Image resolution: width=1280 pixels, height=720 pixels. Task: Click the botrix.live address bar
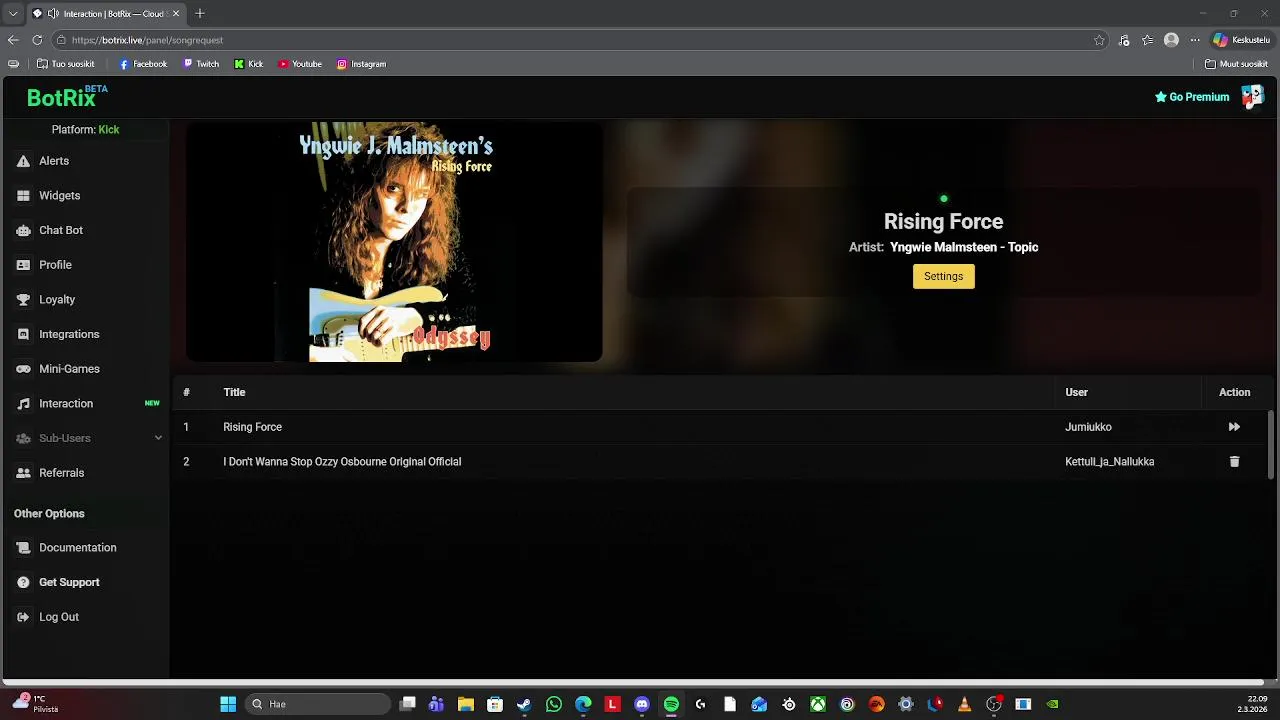click(580, 40)
